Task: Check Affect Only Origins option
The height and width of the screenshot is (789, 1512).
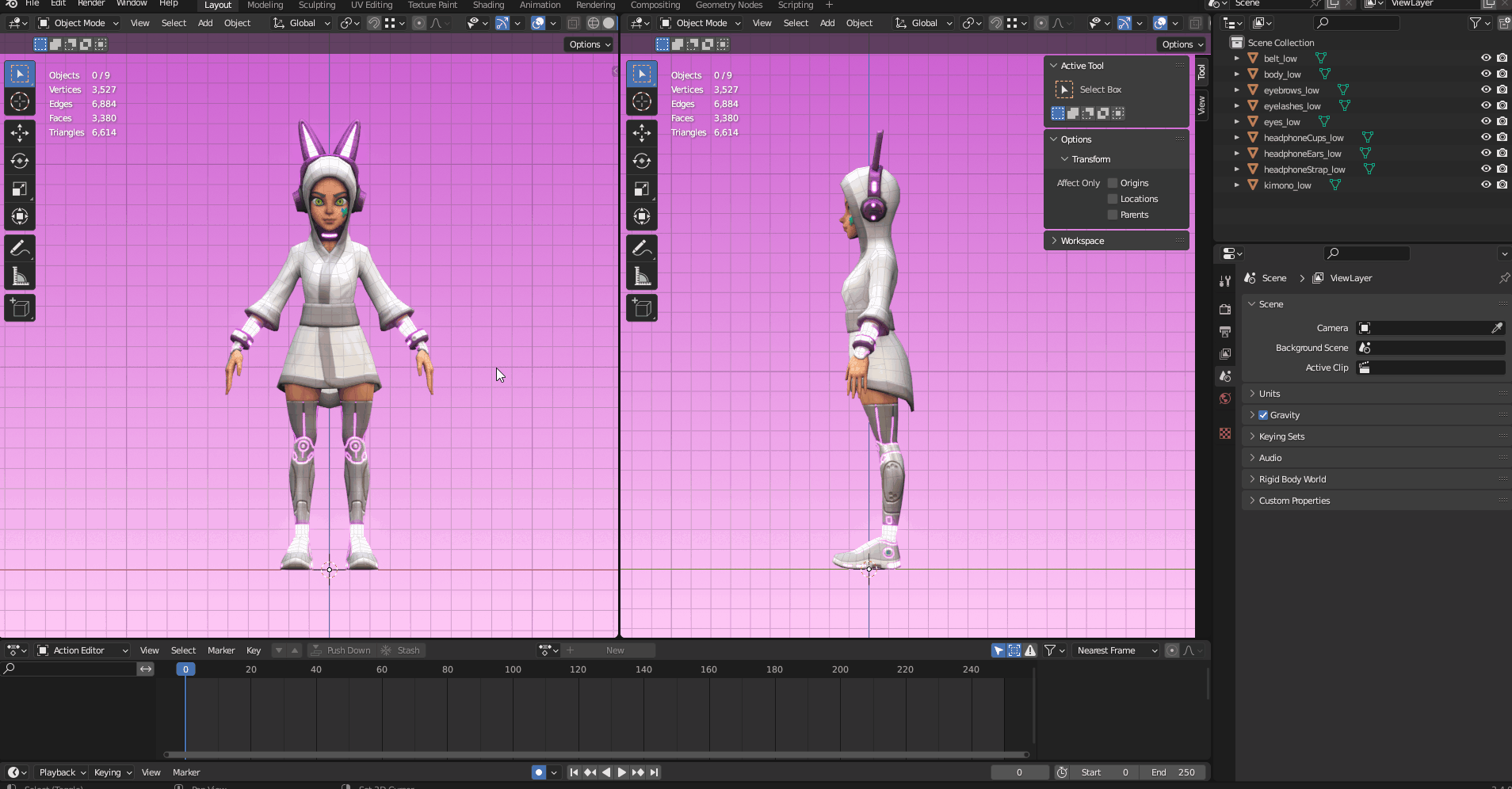Action: [1113, 183]
